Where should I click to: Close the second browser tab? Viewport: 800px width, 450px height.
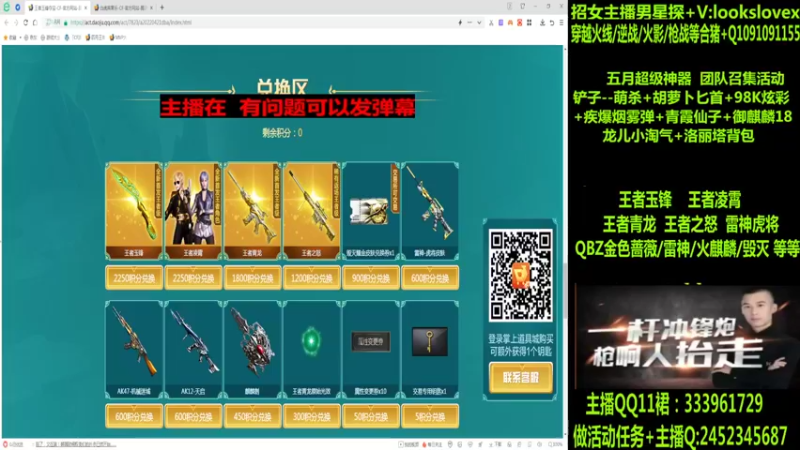[151, 8]
